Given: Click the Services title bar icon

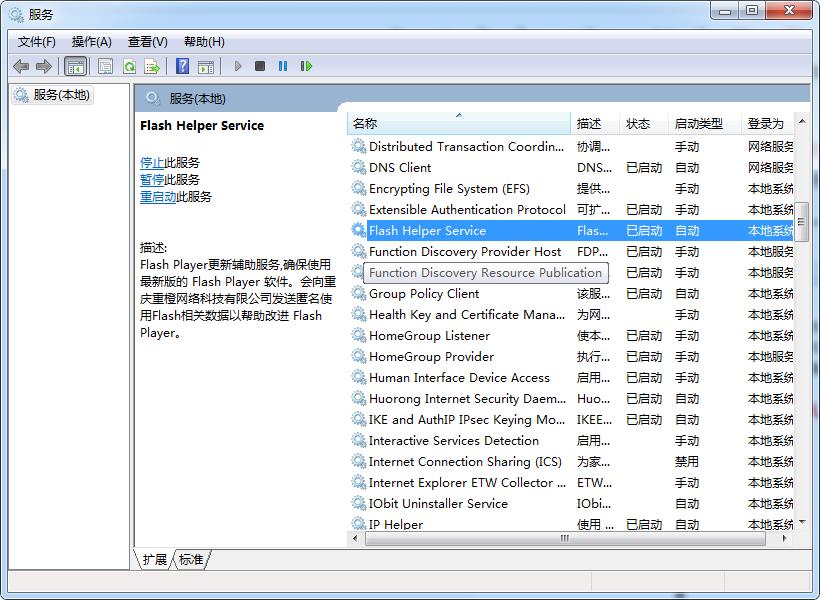Looking at the screenshot, I should (x=16, y=14).
